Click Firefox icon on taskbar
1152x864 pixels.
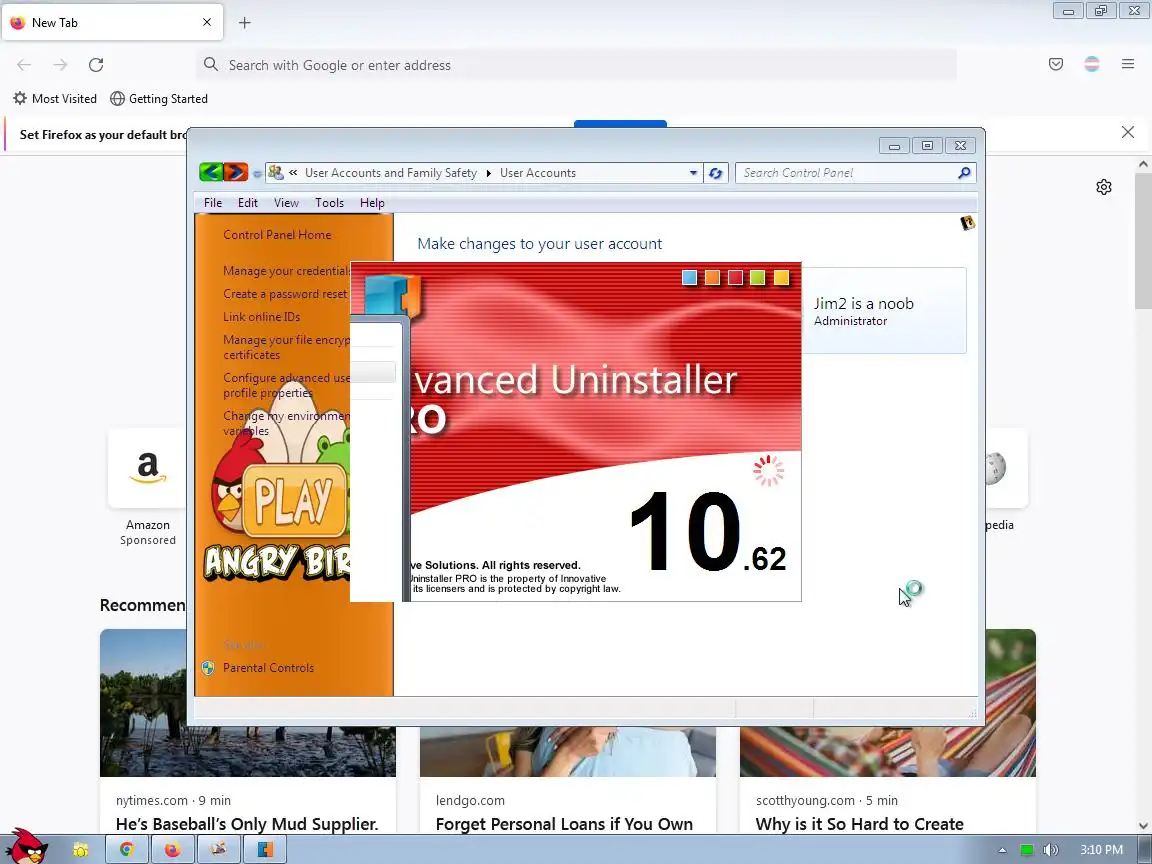pyautogui.click(x=173, y=850)
